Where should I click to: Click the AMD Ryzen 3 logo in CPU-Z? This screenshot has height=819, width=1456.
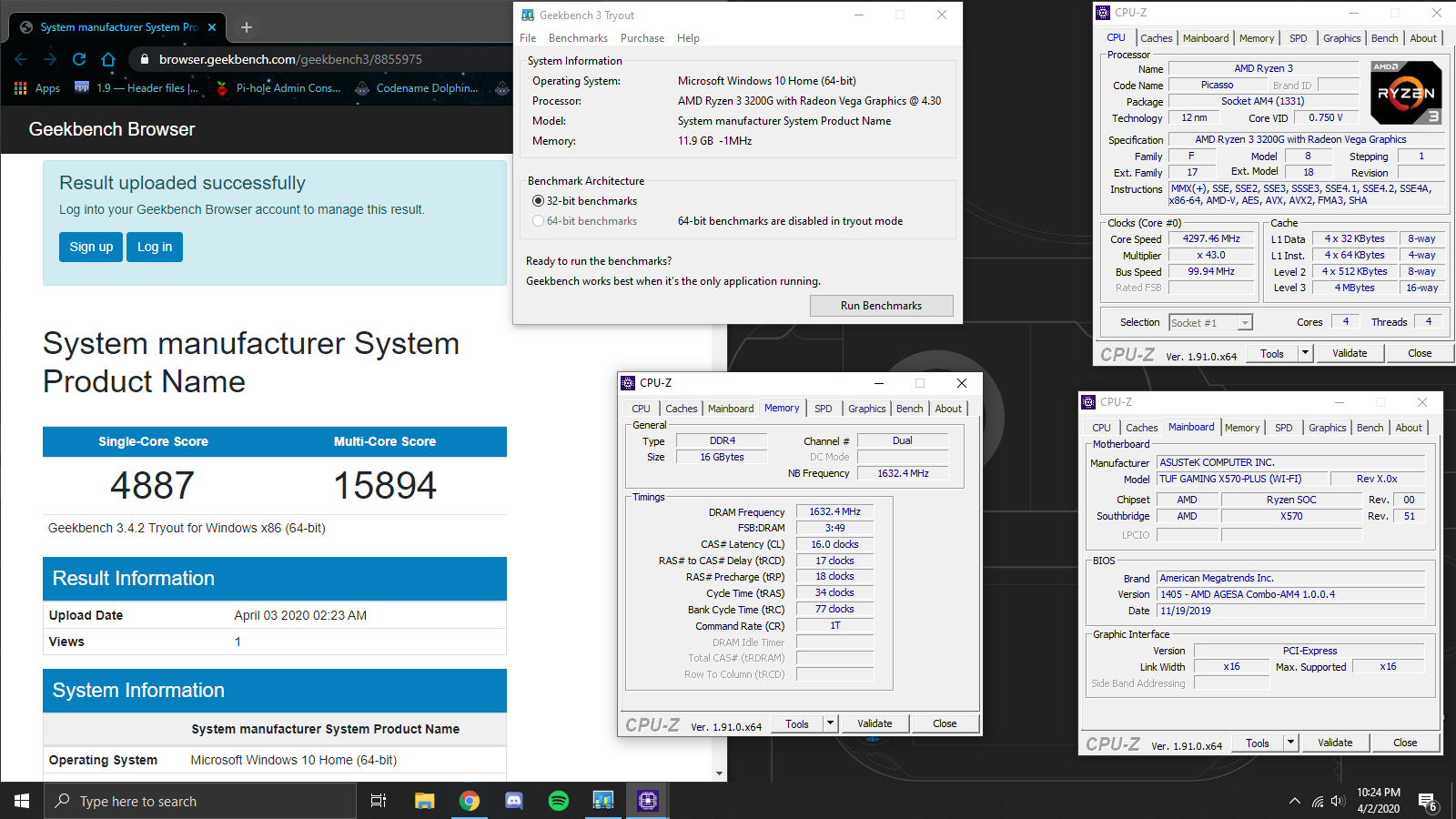pyautogui.click(x=1406, y=93)
